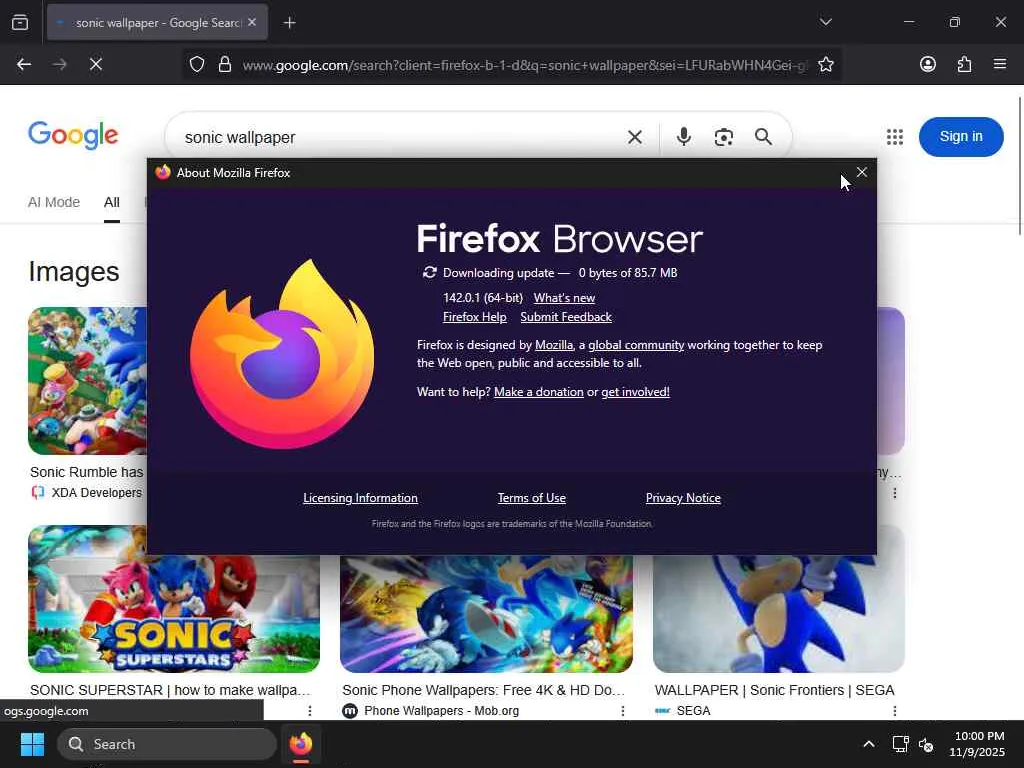Open Terms of Use link
The image size is (1024, 768).
pos(532,498)
